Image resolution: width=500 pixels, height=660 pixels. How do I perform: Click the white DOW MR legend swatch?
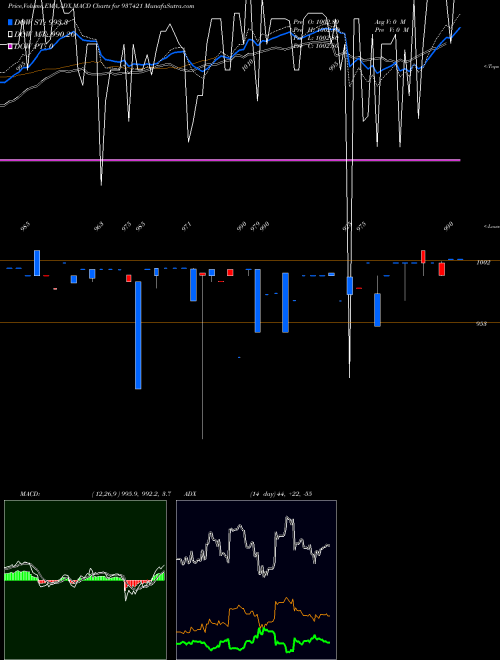tap(11, 34)
